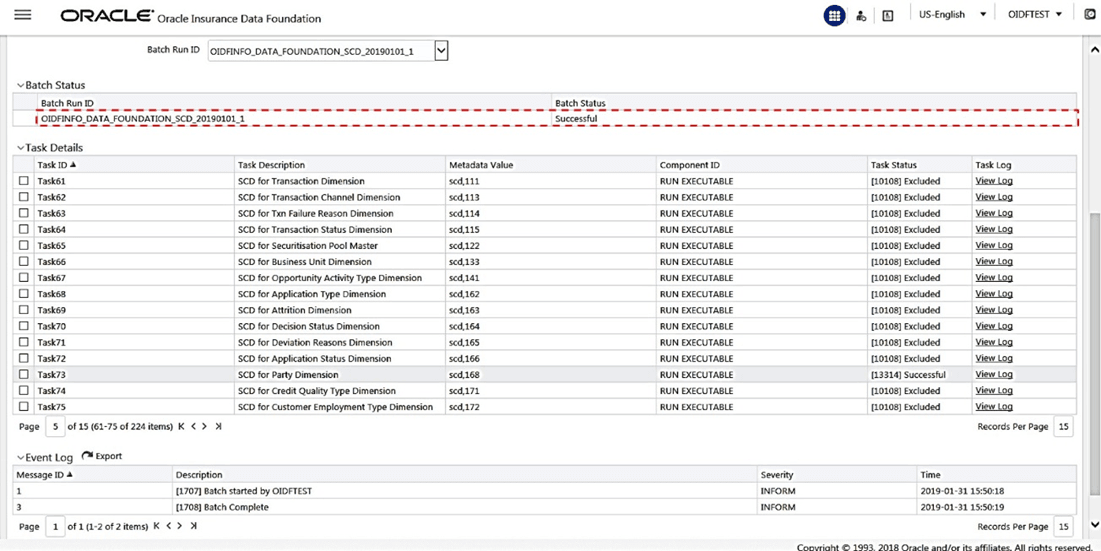Check the Task61 checkbox
The height and width of the screenshot is (551, 1101).
point(24,181)
